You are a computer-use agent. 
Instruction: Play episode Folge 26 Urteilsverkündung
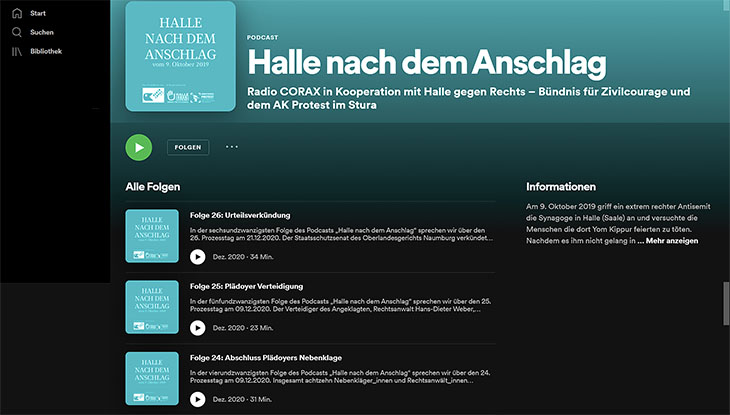(x=197, y=257)
